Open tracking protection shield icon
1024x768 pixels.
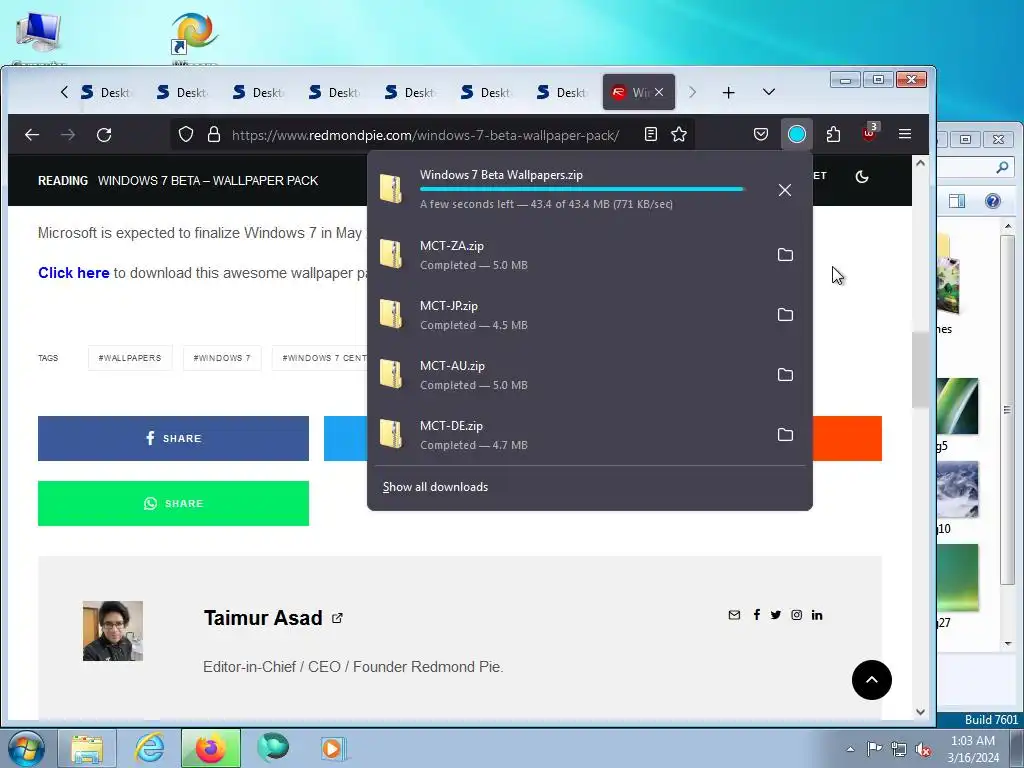click(x=186, y=135)
